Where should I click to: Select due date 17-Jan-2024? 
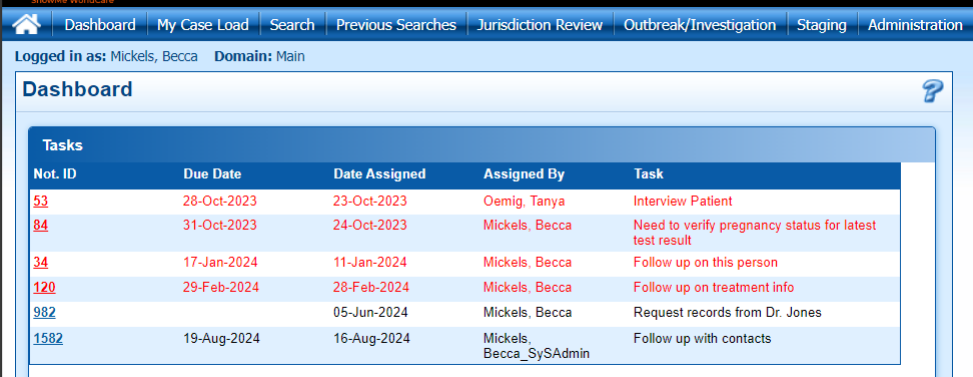[220, 262]
